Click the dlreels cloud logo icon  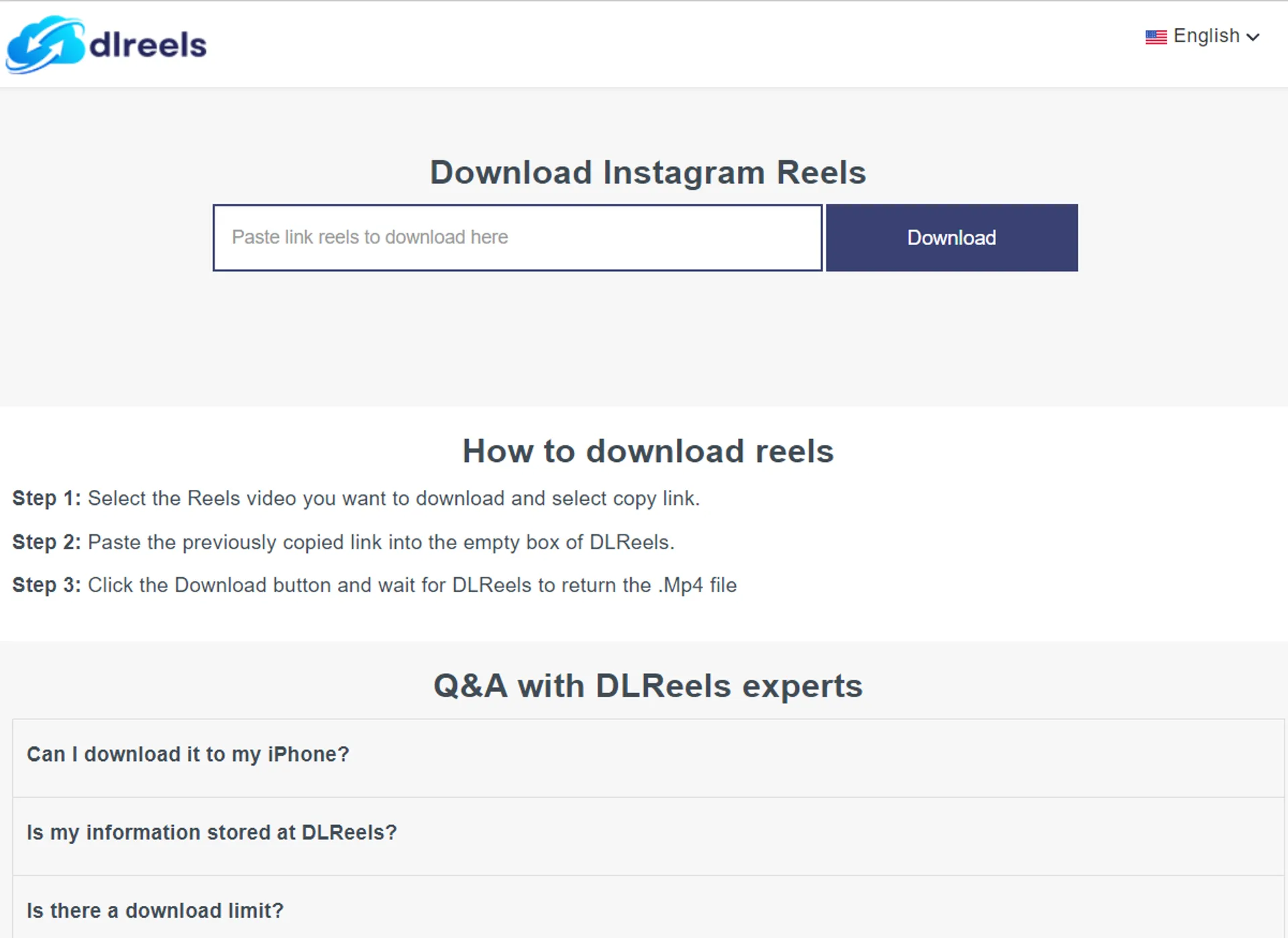point(46,44)
